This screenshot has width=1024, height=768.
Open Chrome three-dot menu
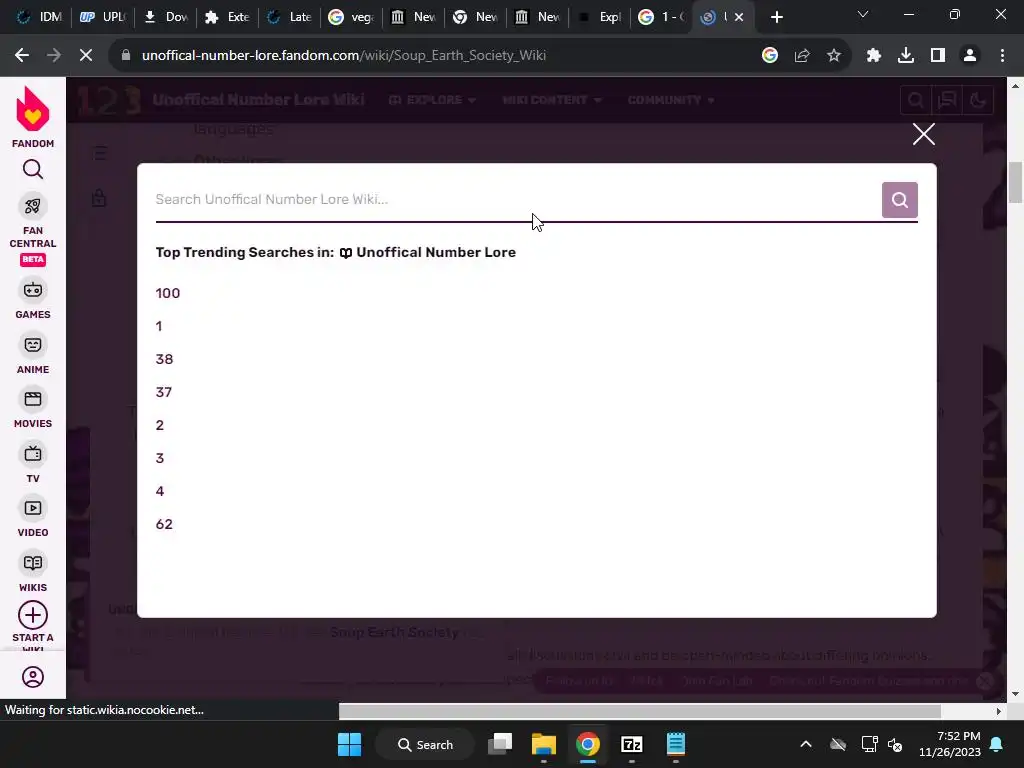[1002, 56]
